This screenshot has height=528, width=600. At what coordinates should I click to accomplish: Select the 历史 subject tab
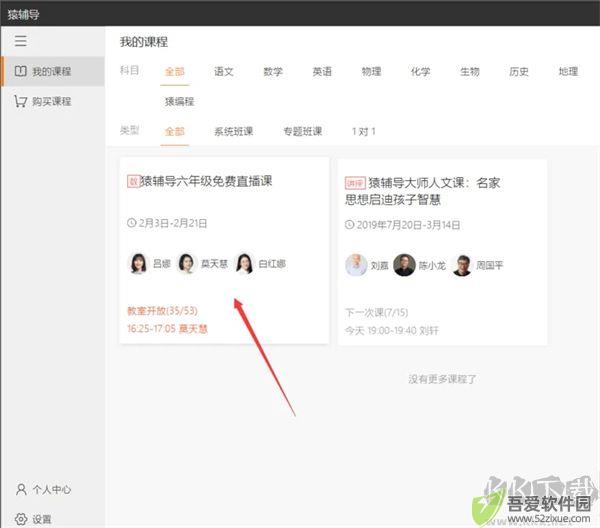[519, 72]
